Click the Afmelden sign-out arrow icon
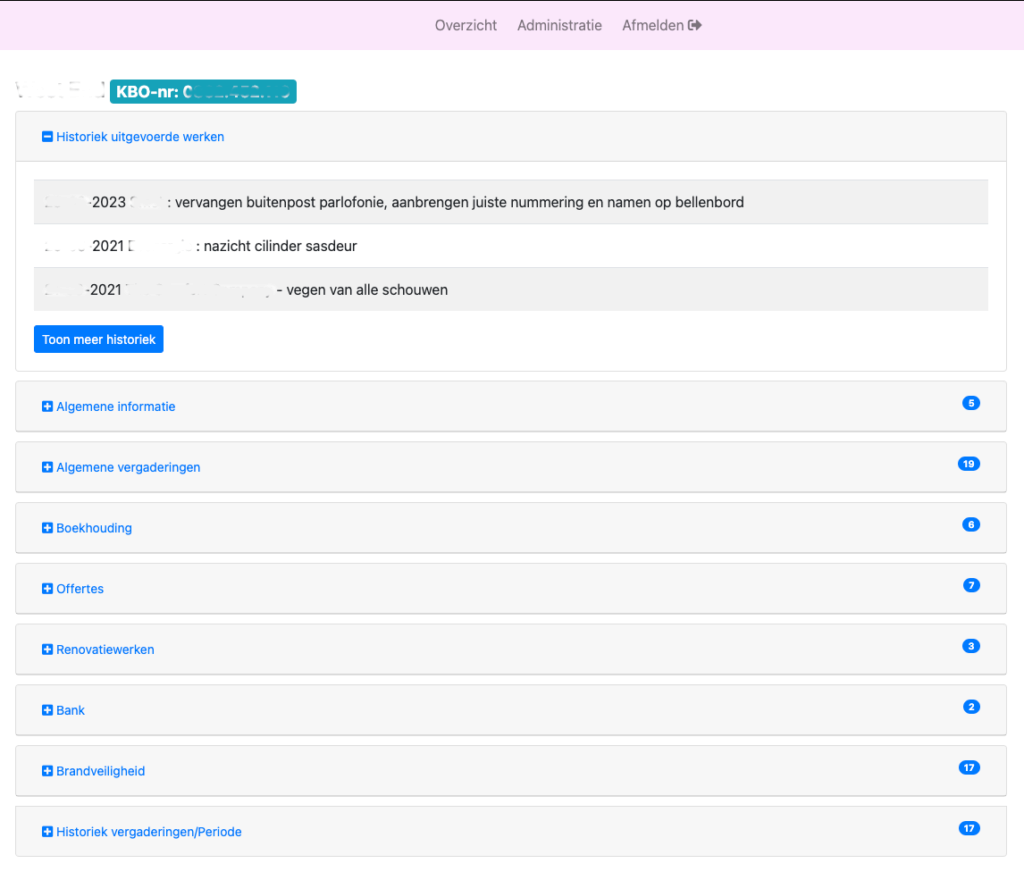Image resolution: width=1024 pixels, height=880 pixels. click(695, 25)
